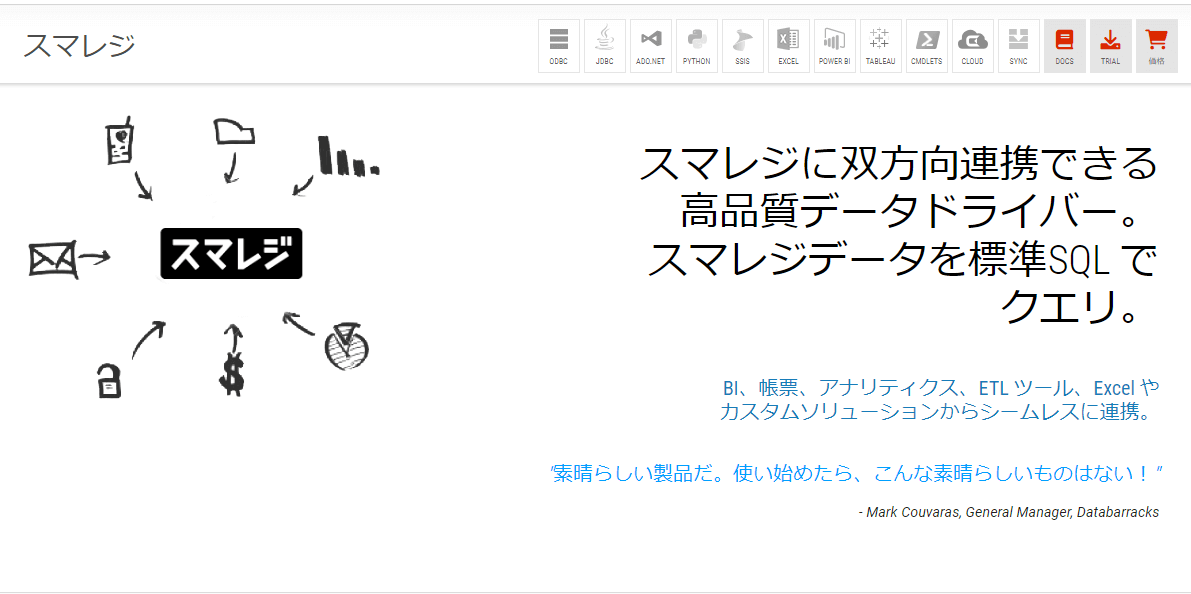Select the Cloud connectivity icon
The width and height of the screenshot is (1191, 594).
pyautogui.click(x=972, y=46)
